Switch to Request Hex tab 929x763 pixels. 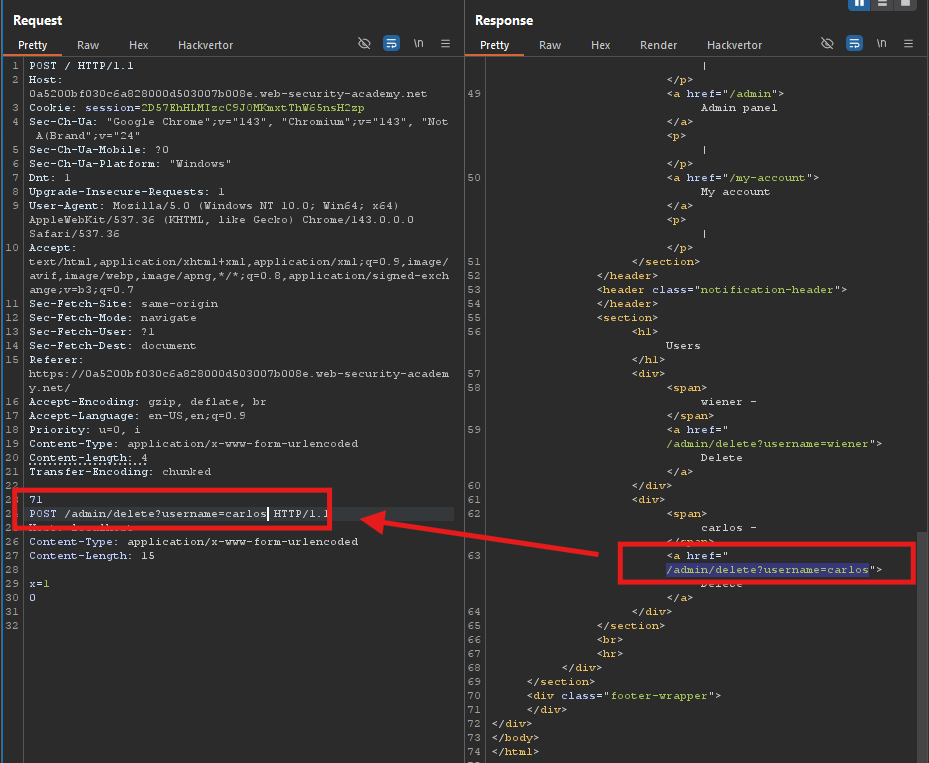139,45
